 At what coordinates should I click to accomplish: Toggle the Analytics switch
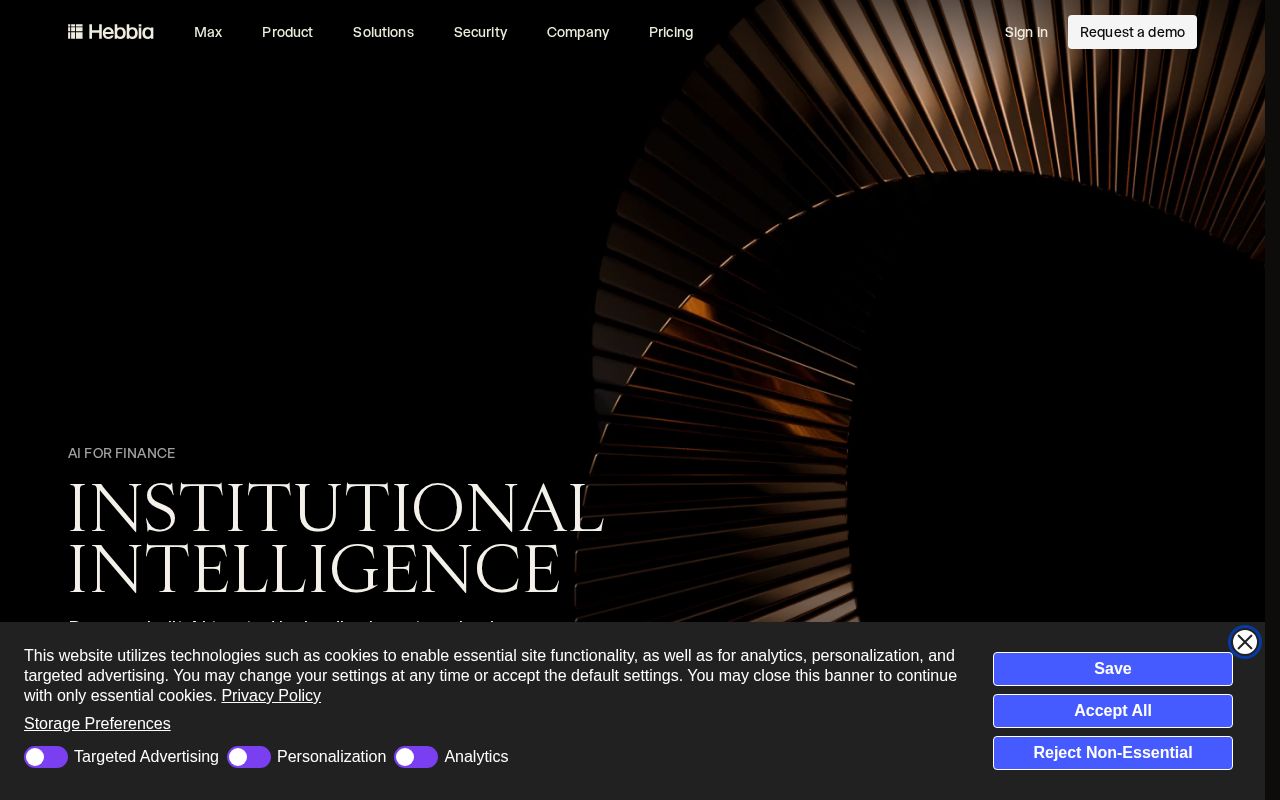coord(416,757)
